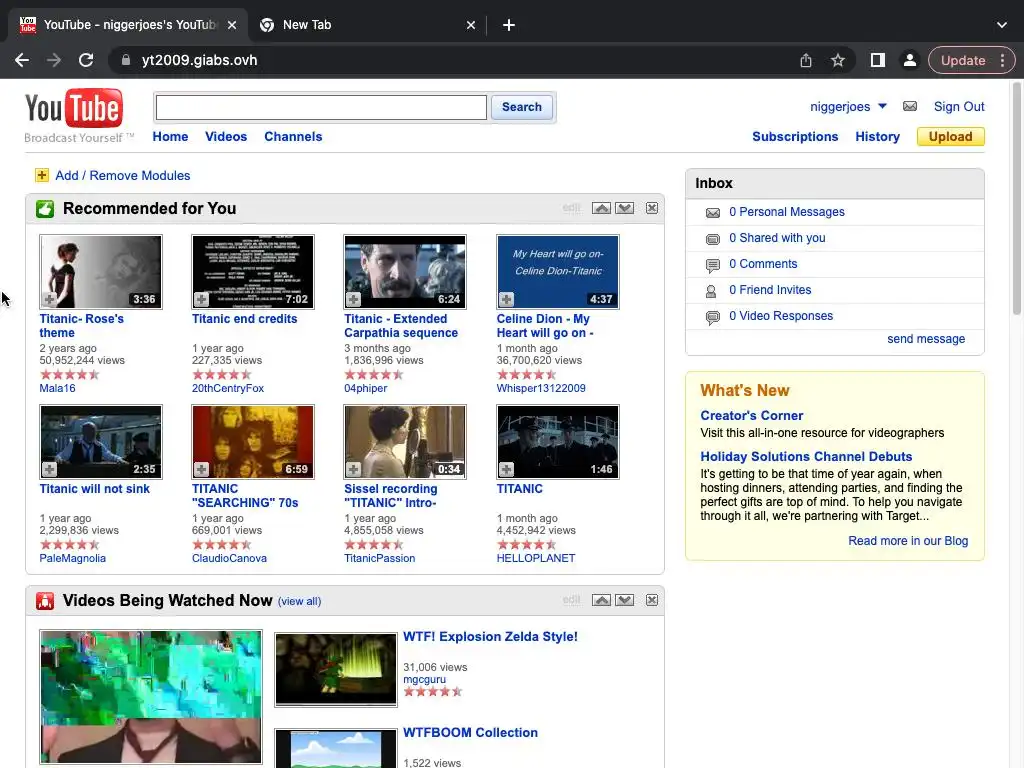This screenshot has height=768, width=1024.
Task: Click the Personal Messages envelope icon
Action: [712, 213]
